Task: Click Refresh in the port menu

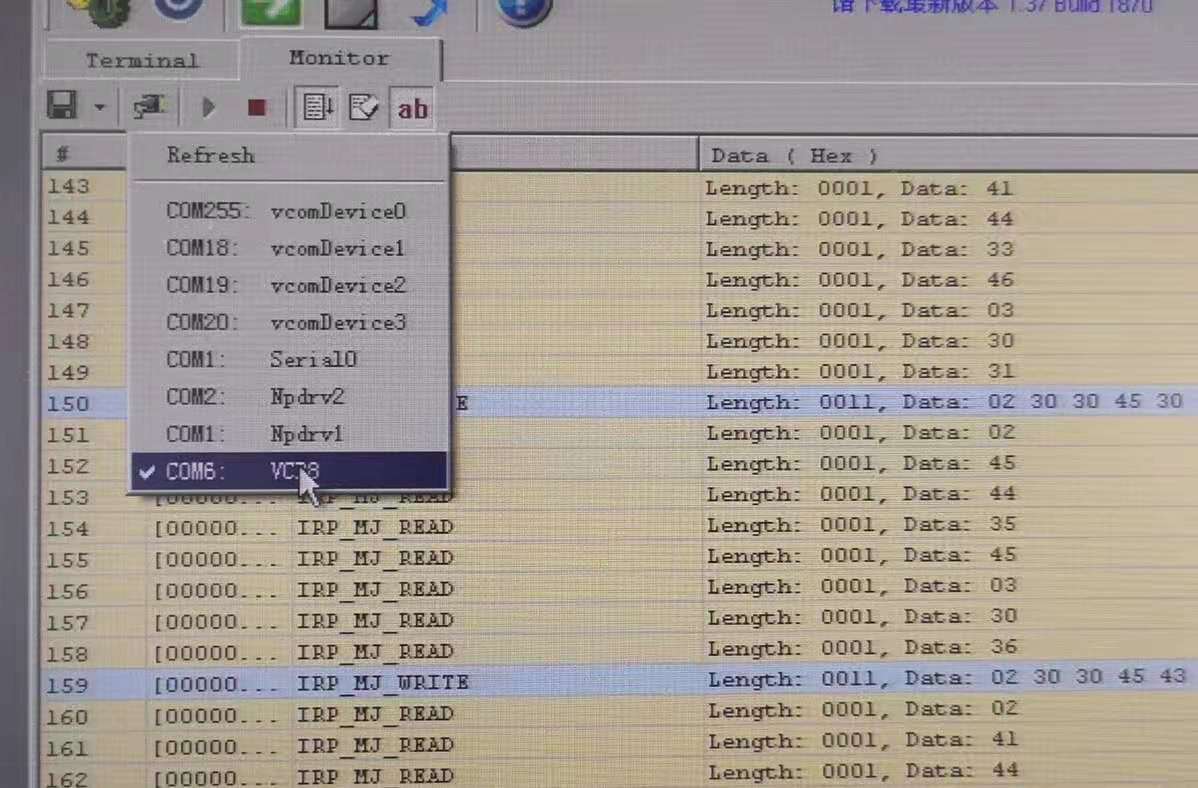Action: point(210,155)
